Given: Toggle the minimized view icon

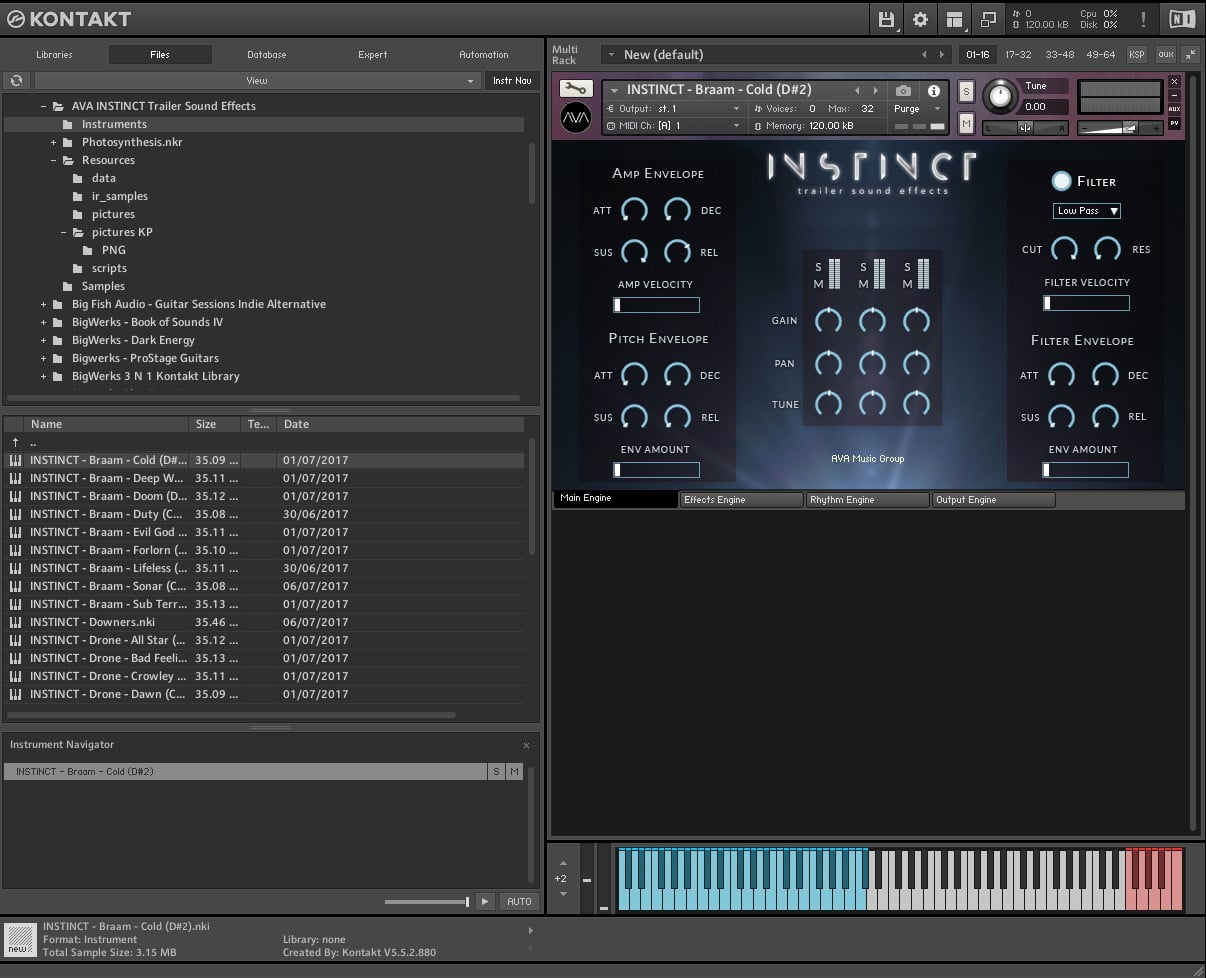Looking at the screenshot, I should [988, 19].
